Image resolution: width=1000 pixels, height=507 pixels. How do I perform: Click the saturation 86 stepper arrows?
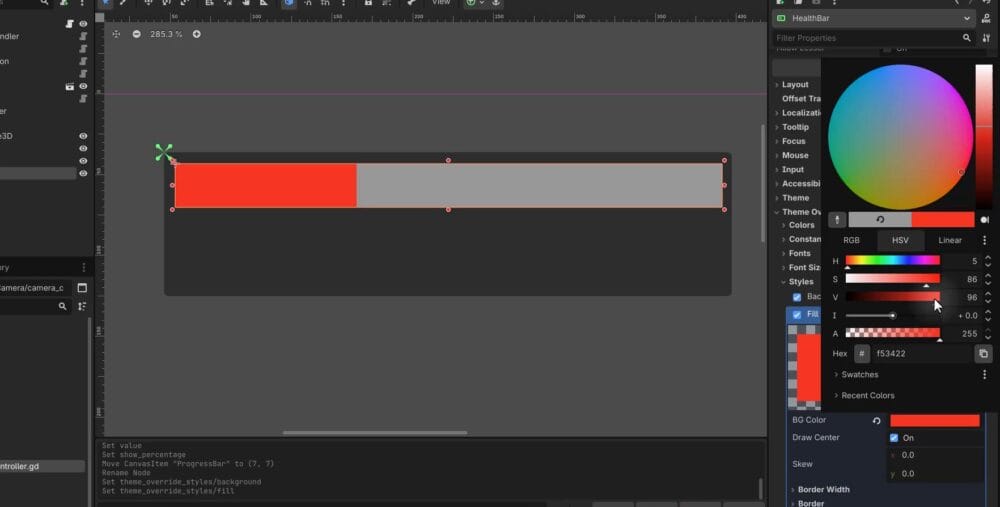988,279
